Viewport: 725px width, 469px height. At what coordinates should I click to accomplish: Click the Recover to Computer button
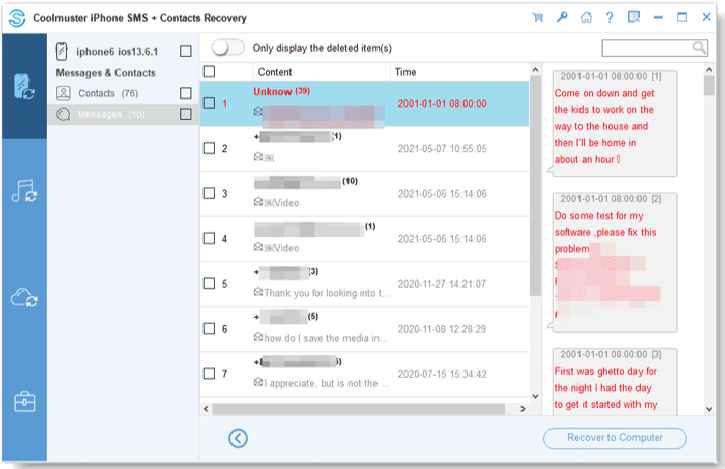(x=615, y=438)
